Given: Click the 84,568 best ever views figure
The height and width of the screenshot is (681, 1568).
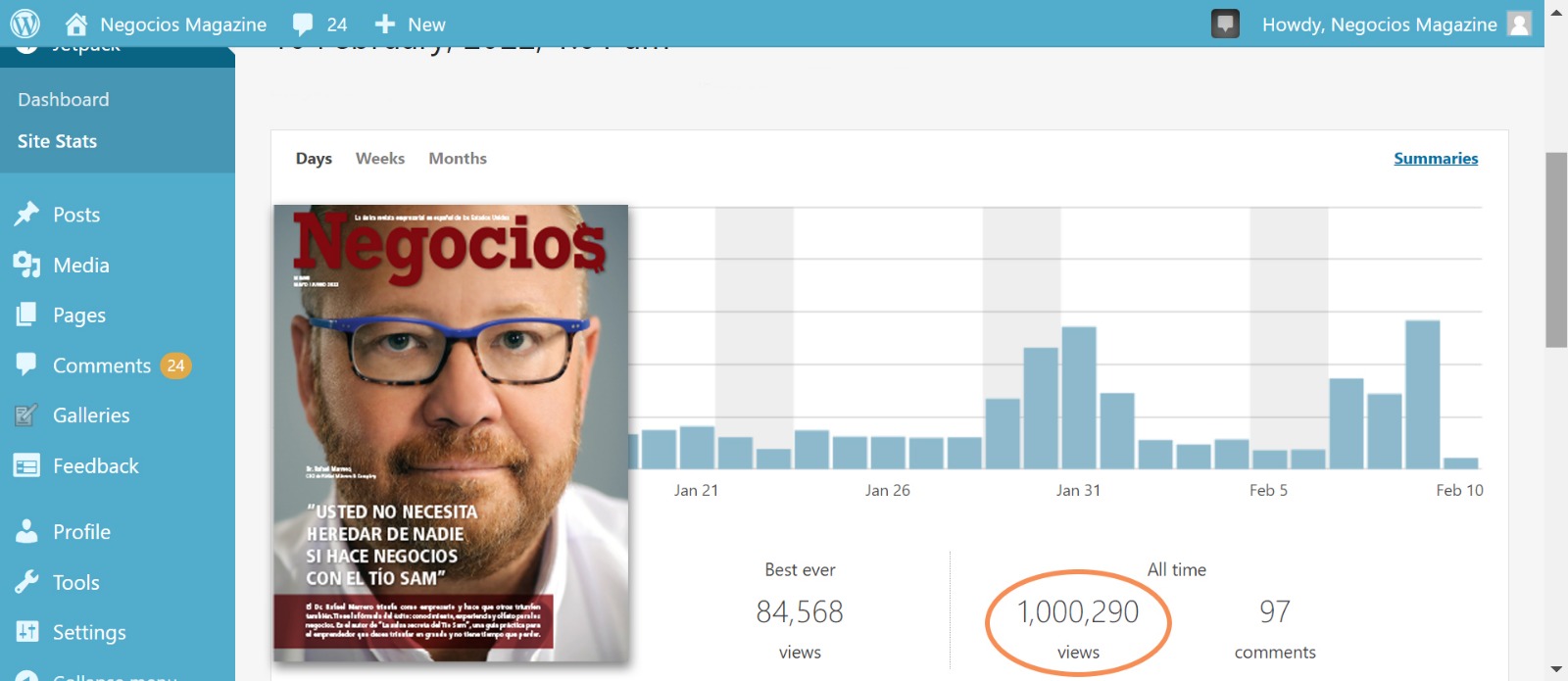Looking at the screenshot, I should tap(800, 612).
